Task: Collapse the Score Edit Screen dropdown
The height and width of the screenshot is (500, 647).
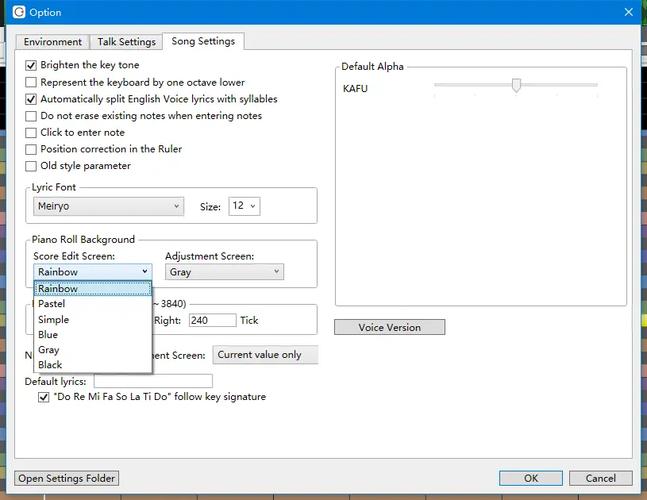Action: 93,272
